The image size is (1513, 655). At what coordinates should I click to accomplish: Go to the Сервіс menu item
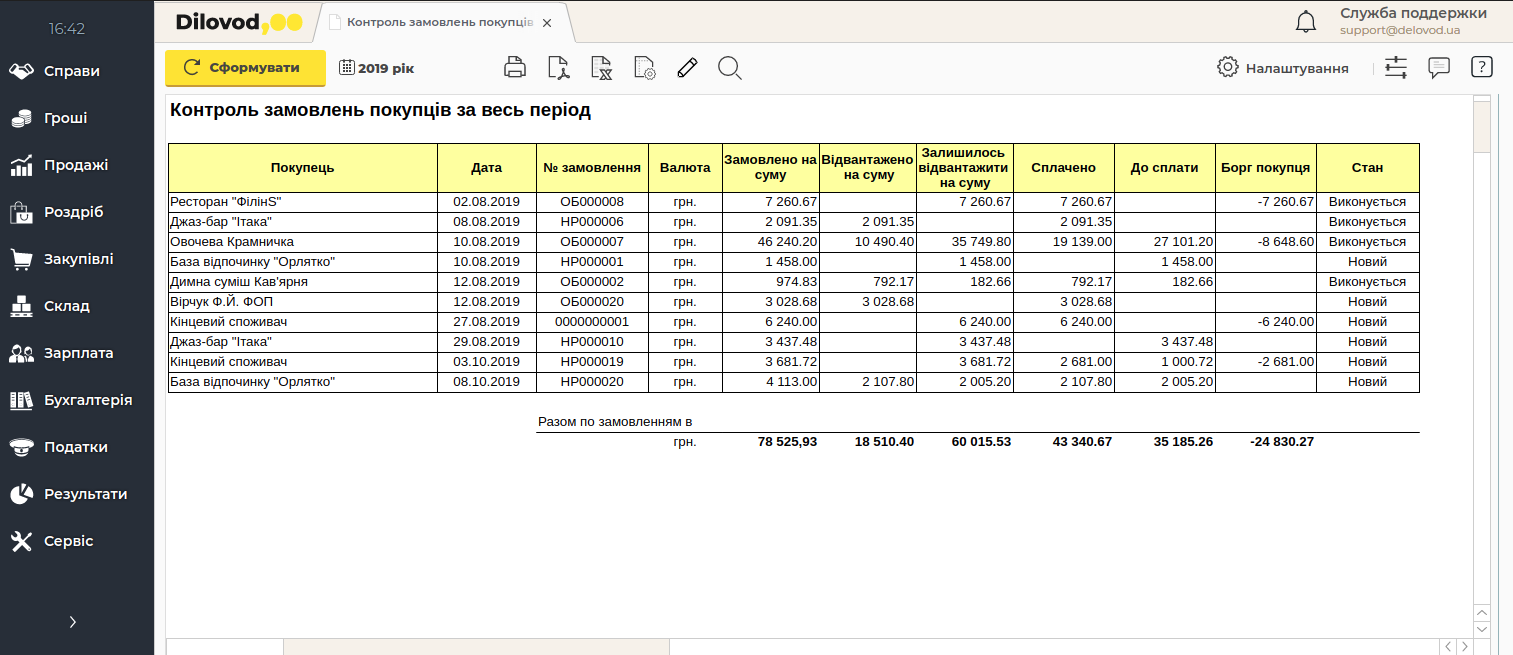pyautogui.click(x=69, y=541)
